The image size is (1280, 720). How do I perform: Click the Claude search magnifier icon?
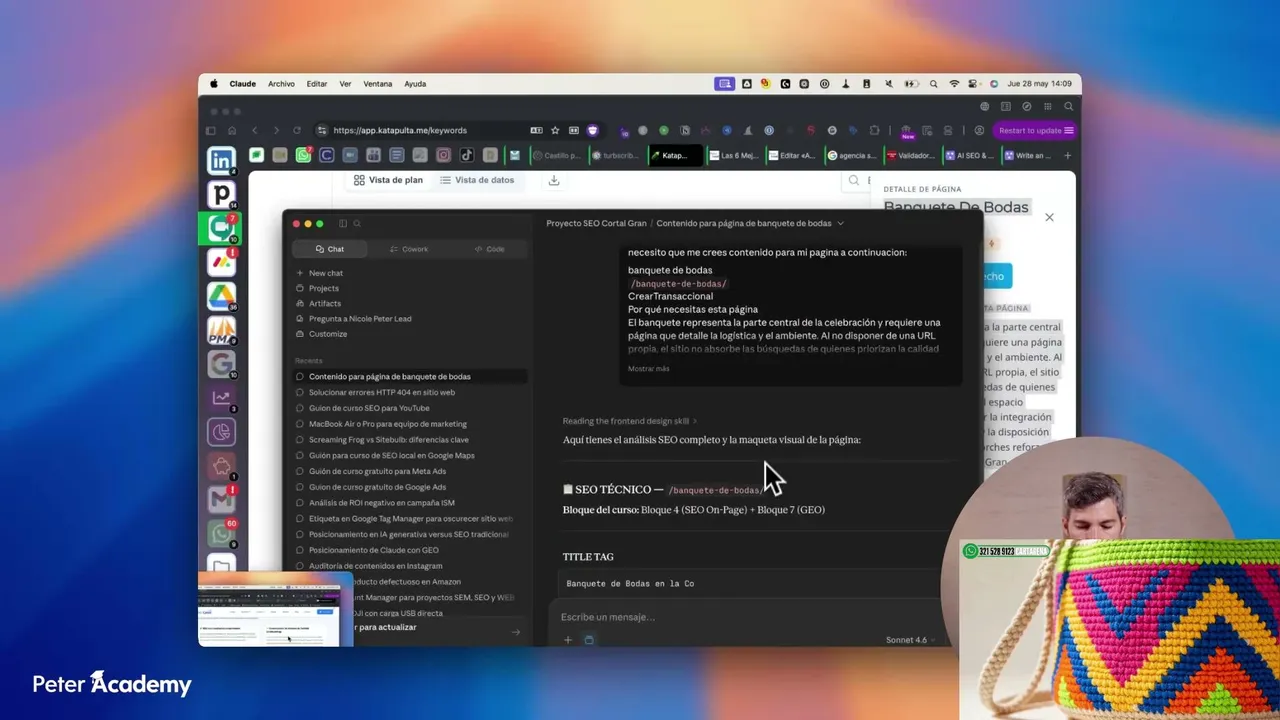click(x=357, y=224)
